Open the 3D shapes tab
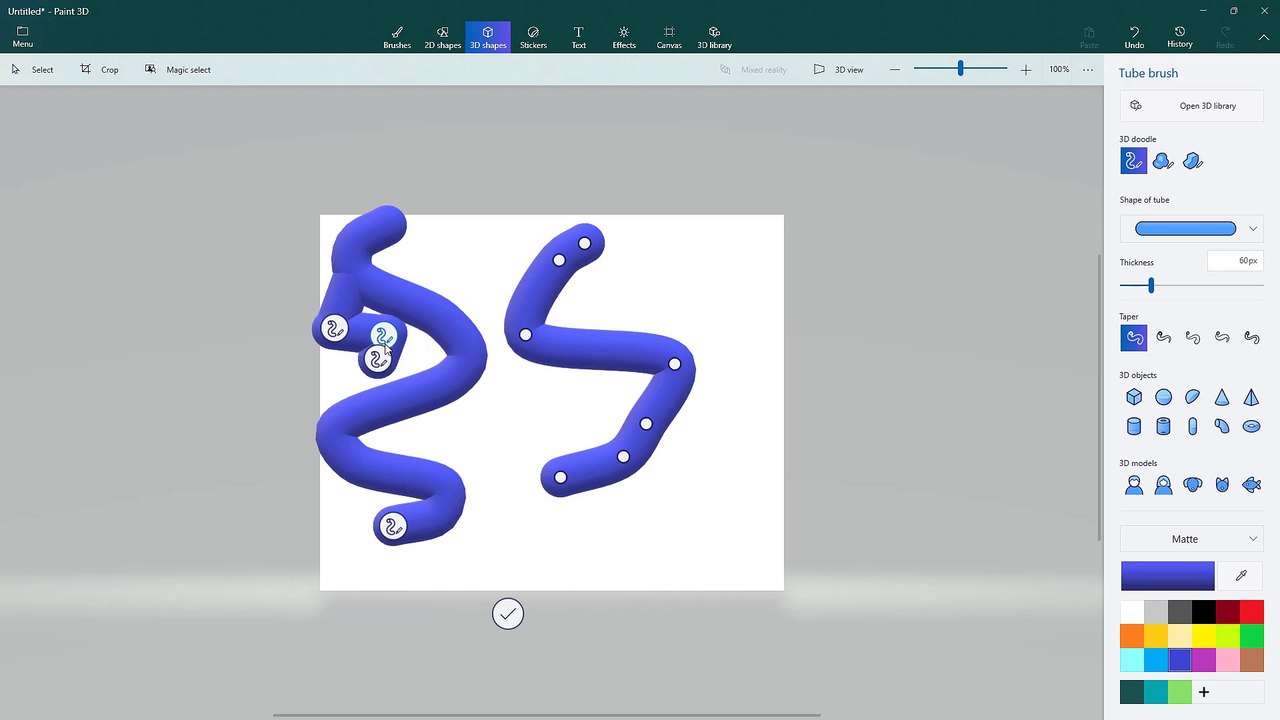 488,37
